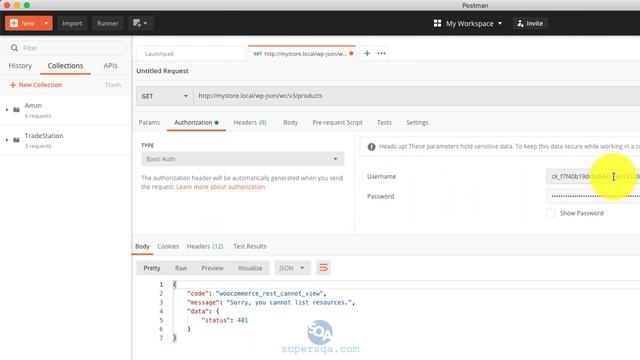Open the Runner
Screen dimensions: 640x360
(107, 23)
